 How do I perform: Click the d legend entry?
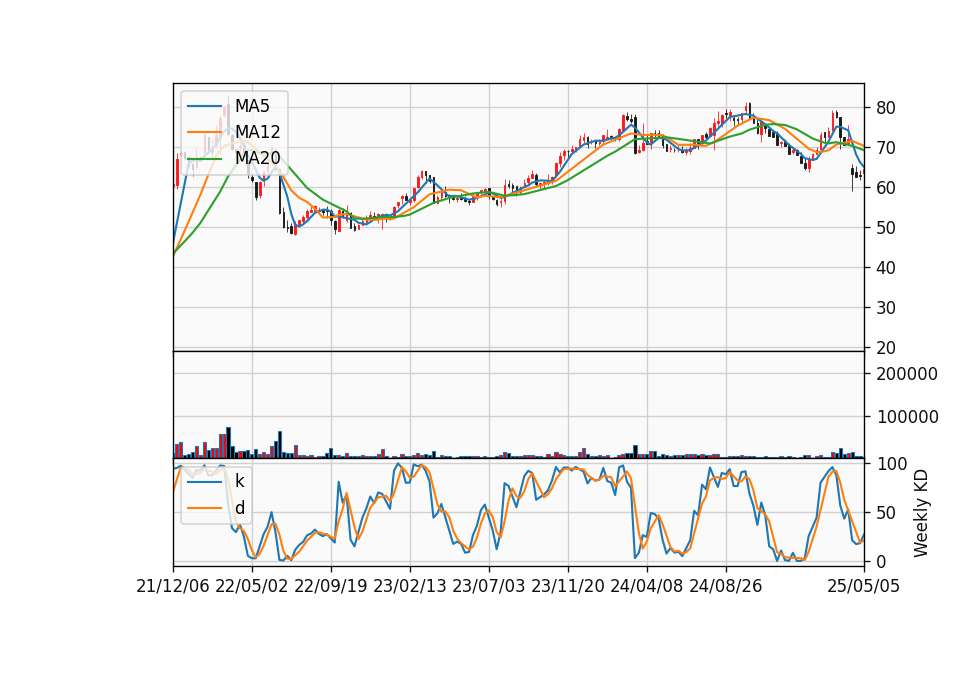click(239, 508)
